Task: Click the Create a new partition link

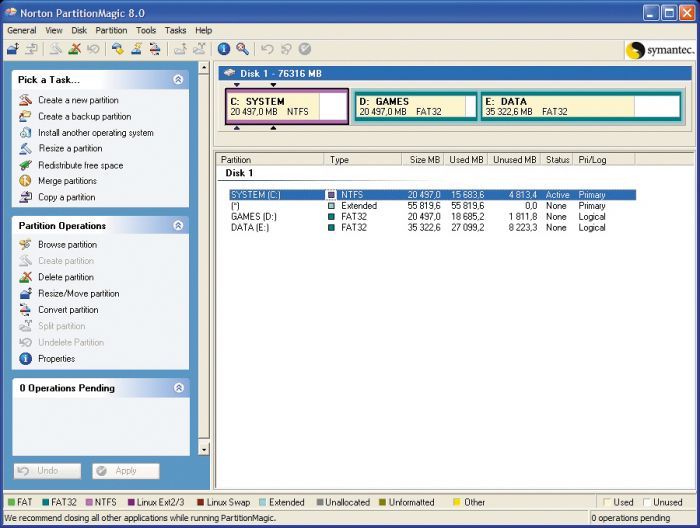Action: 78,100
